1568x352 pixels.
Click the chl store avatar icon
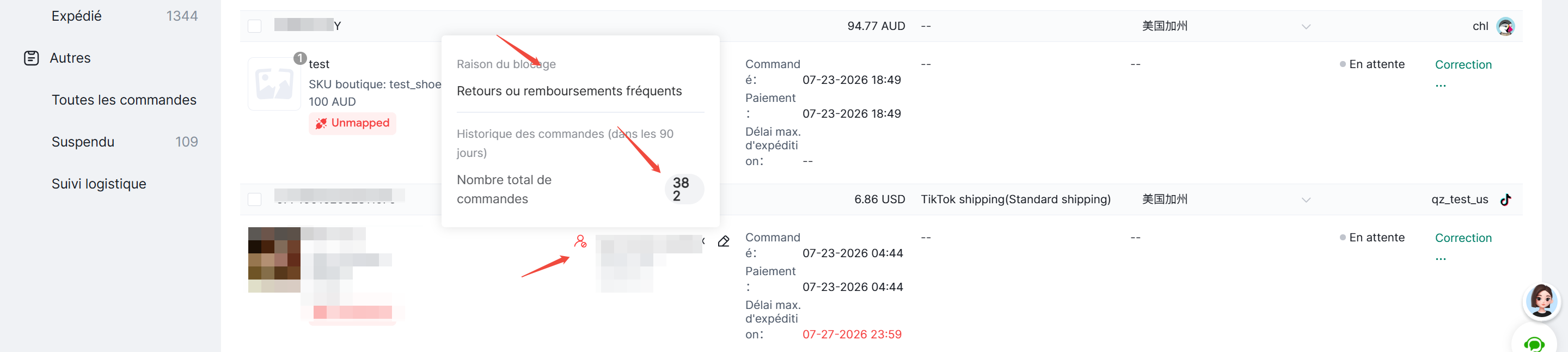(x=1506, y=26)
